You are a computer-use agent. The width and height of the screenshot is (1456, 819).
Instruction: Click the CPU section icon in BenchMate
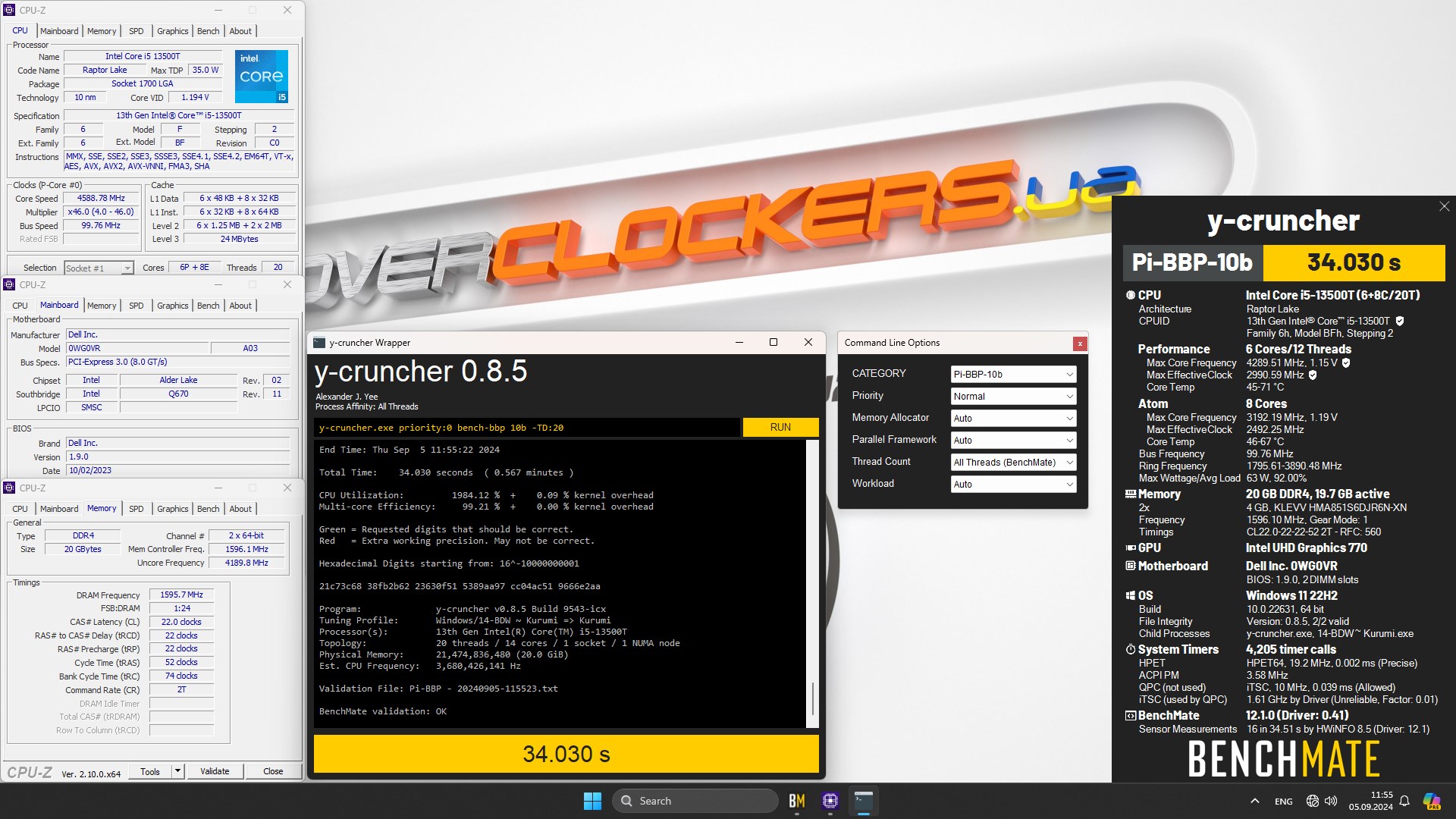click(1130, 295)
